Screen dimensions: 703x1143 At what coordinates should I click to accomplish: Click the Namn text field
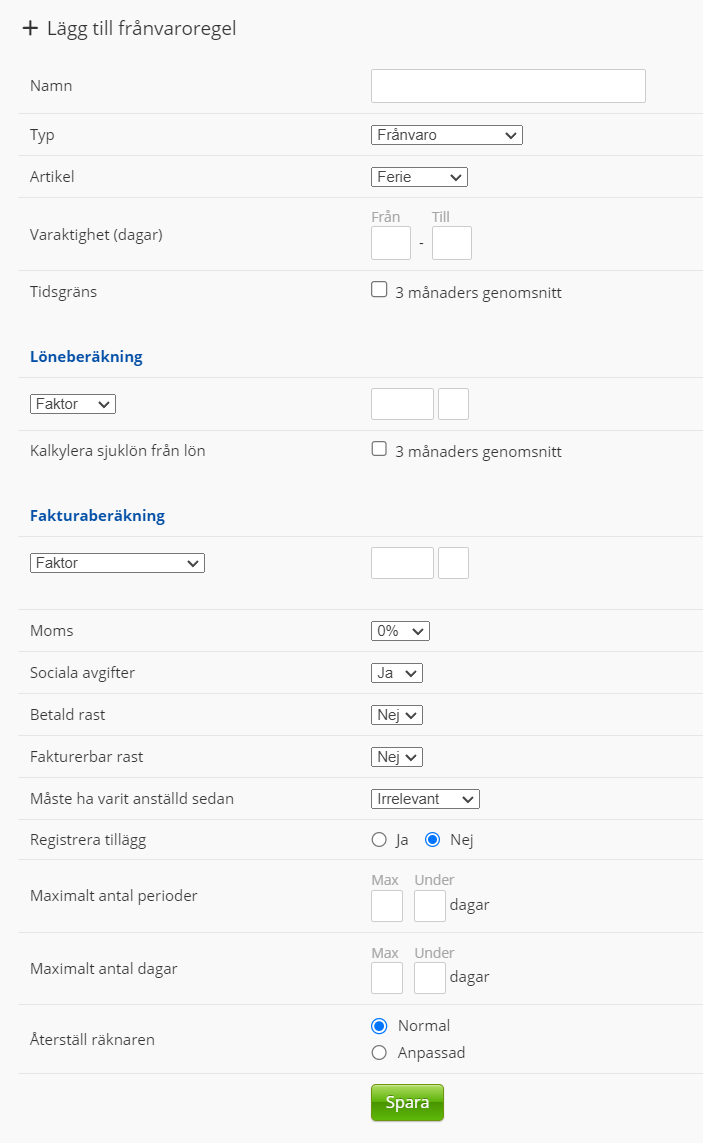click(x=508, y=86)
